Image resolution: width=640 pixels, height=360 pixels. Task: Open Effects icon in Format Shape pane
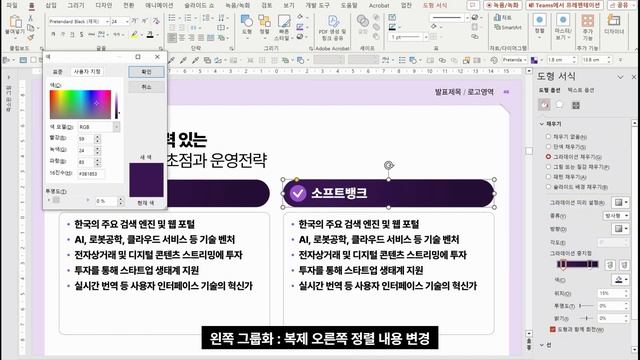(x=560, y=105)
